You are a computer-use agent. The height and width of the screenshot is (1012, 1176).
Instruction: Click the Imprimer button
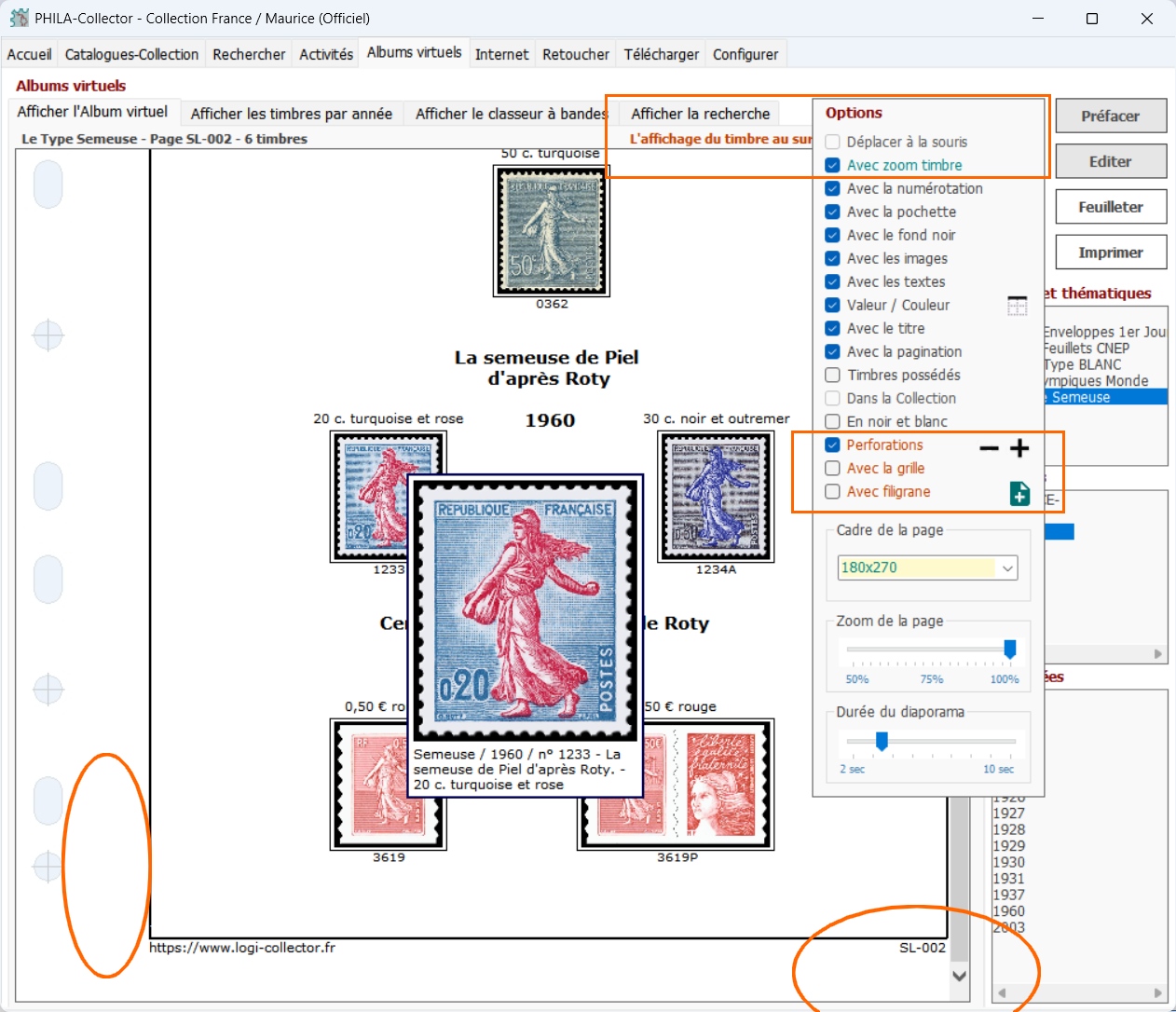coord(1111,253)
